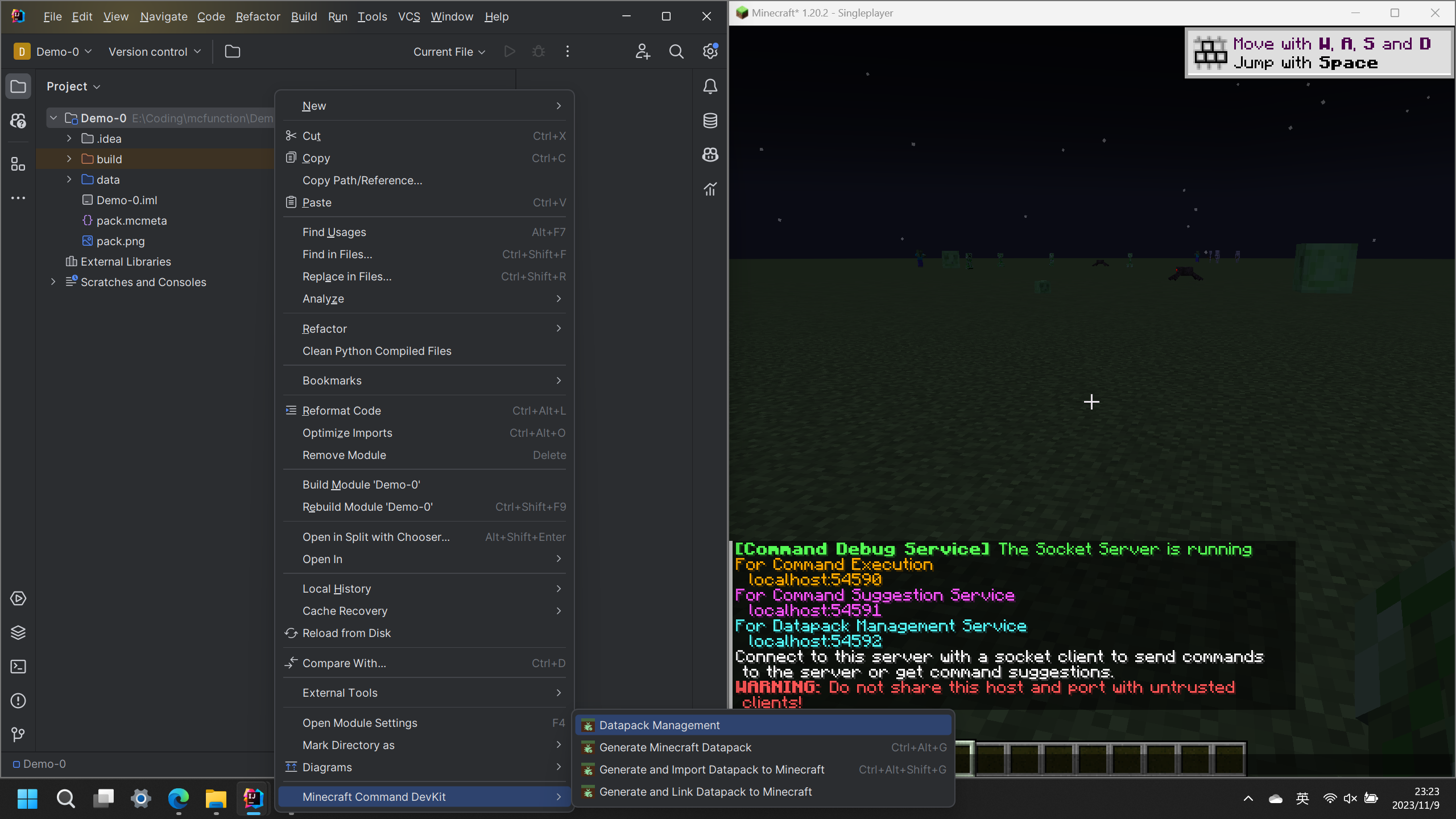Click Generate and Import Datapack to Minecraft
The image size is (1456, 819).
point(711,769)
